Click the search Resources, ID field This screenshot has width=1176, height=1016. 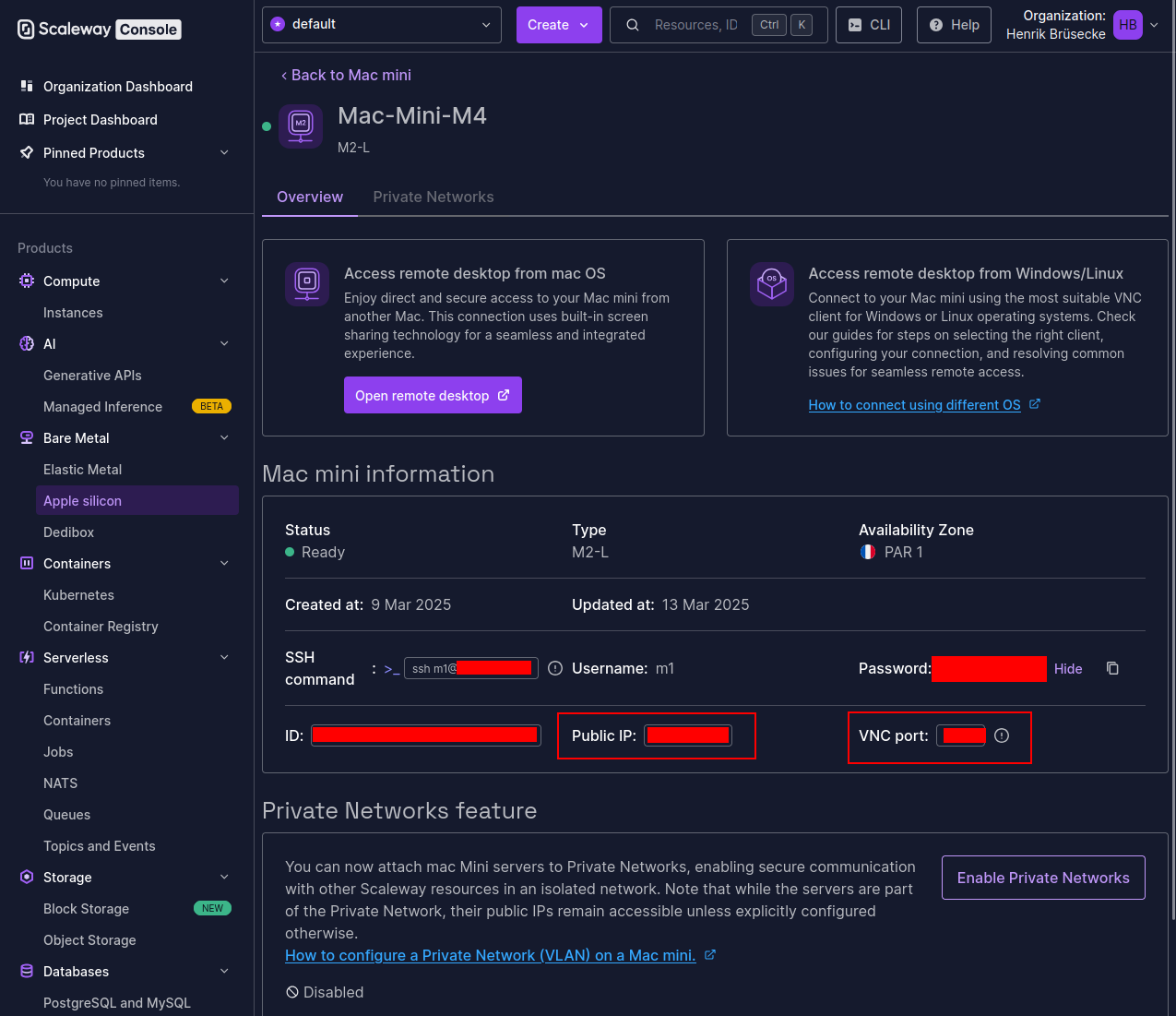(719, 25)
